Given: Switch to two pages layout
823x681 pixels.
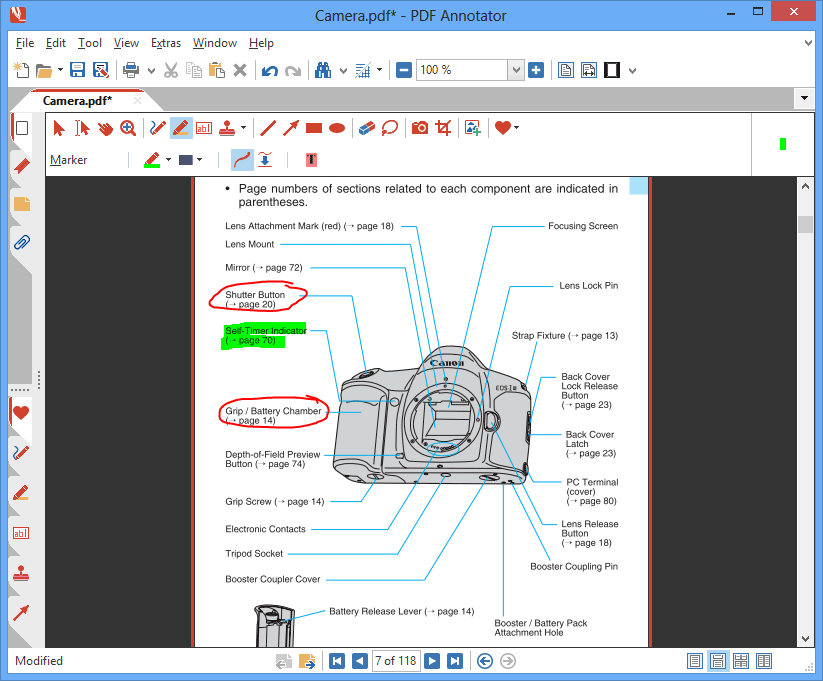Looking at the screenshot, I should pyautogui.click(x=741, y=661).
